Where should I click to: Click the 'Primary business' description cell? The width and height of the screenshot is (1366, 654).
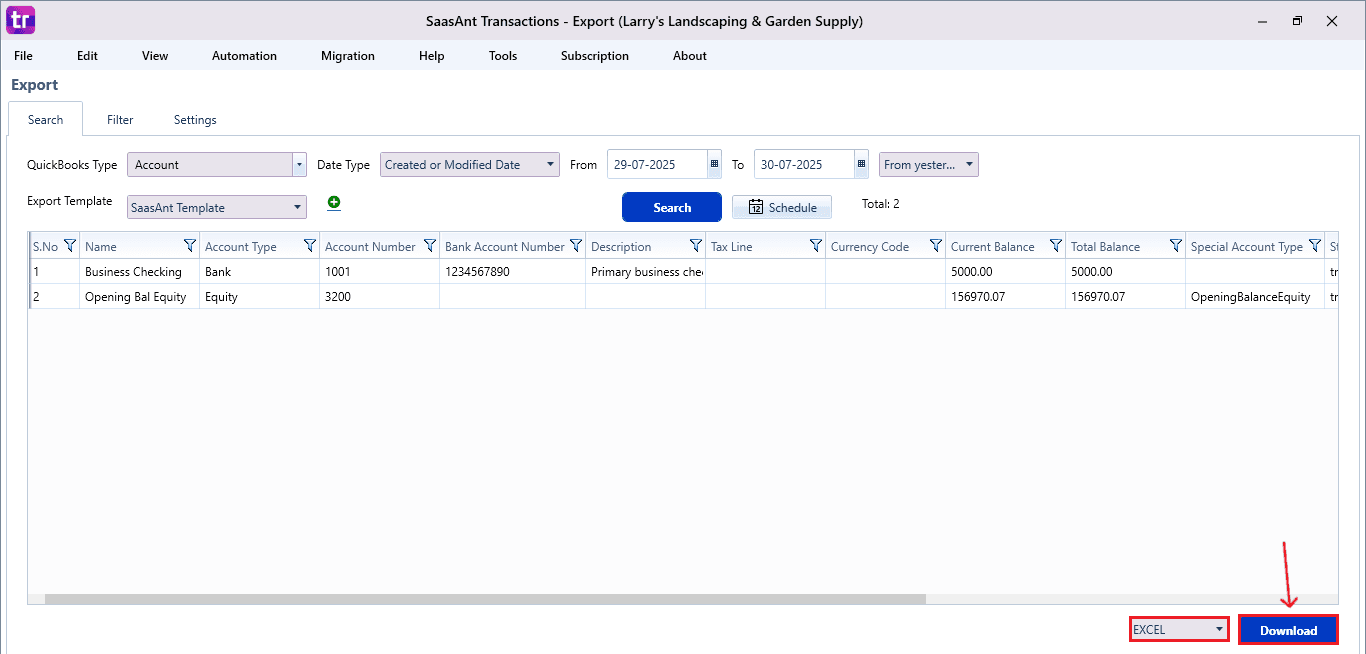(x=646, y=272)
